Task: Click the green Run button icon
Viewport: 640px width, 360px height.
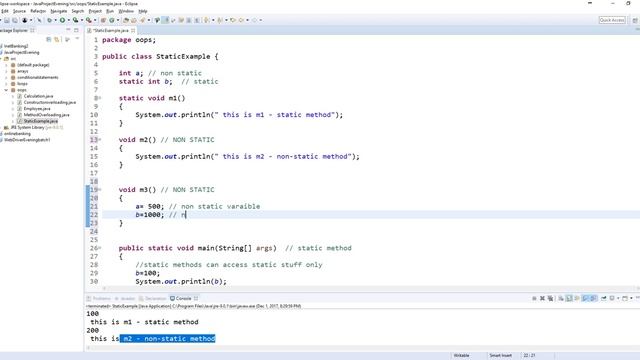Action: (x=62, y=20)
